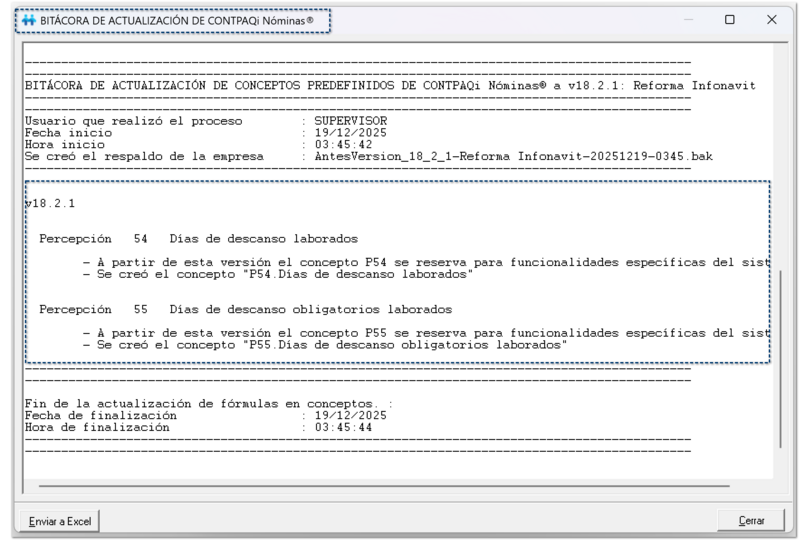Screen dimensions: 800x541
Task: Click the Hora inicio 03:45:42 value
Action: click(343, 144)
